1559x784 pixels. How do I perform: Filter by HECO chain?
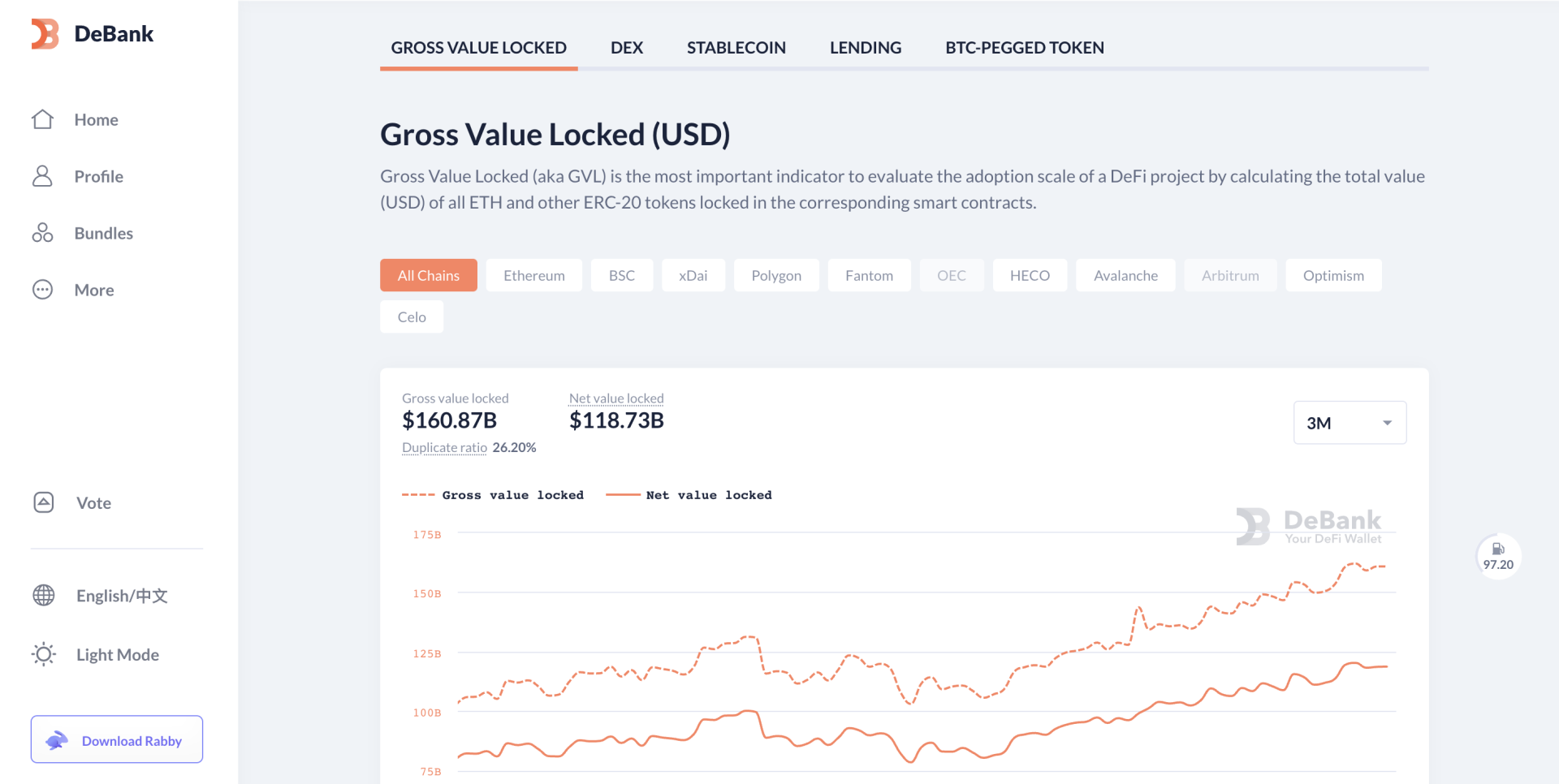[x=1030, y=275]
